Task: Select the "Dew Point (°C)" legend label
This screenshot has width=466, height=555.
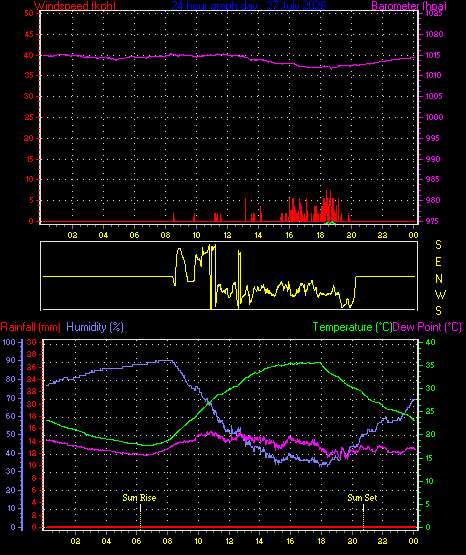Action: 427,327
